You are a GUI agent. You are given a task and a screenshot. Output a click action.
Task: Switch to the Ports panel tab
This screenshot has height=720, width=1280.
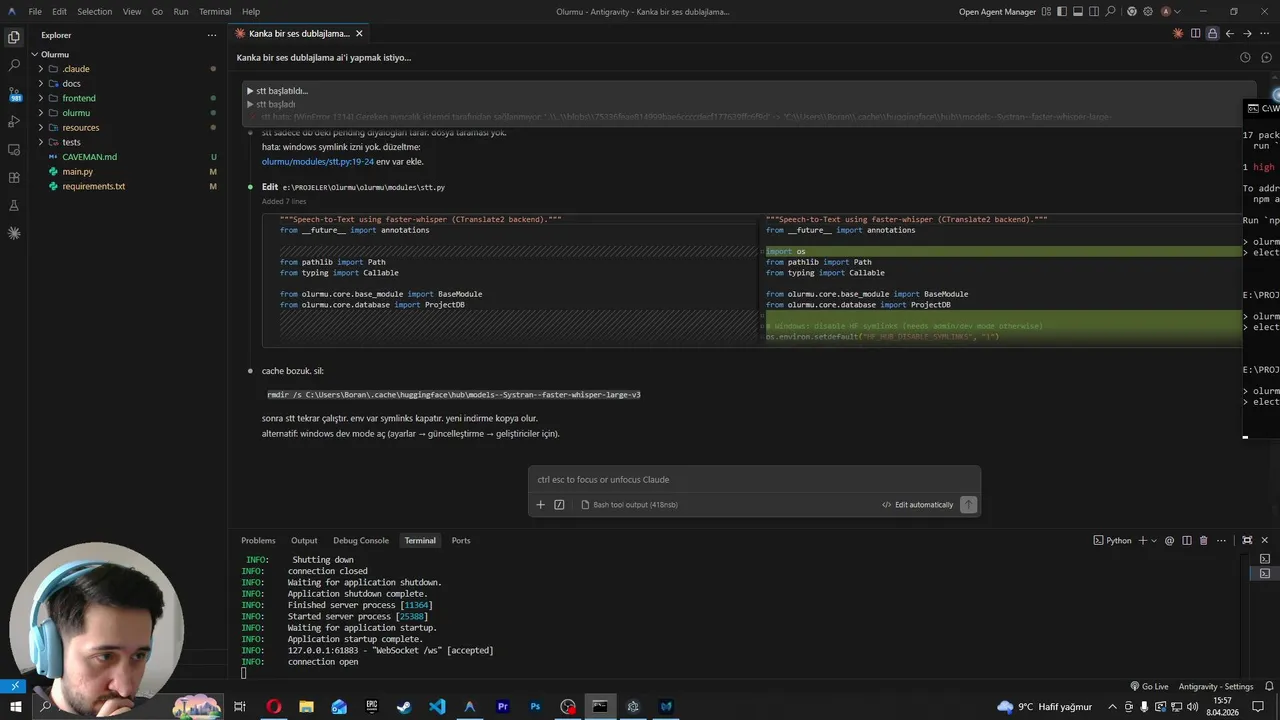click(x=460, y=540)
